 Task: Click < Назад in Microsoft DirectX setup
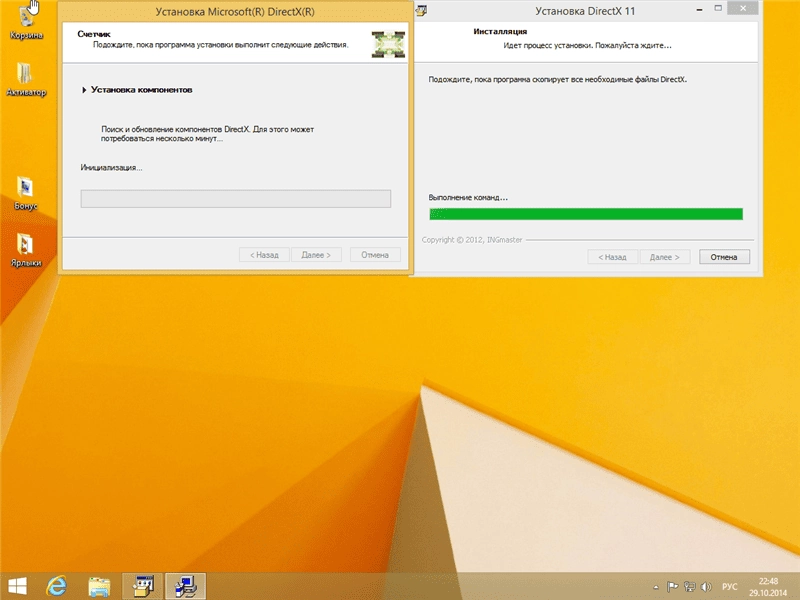pyautogui.click(x=264, y=255)
